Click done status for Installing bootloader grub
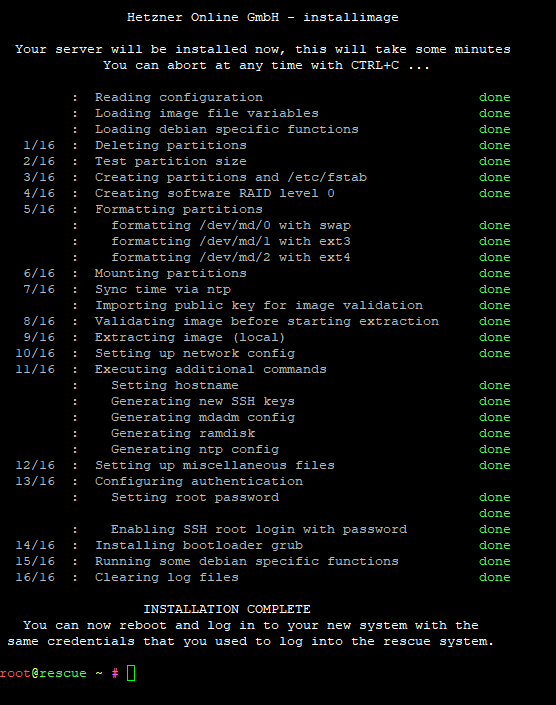Image resolution: width=556 pixels, height=705 pixels. (494, 545)
